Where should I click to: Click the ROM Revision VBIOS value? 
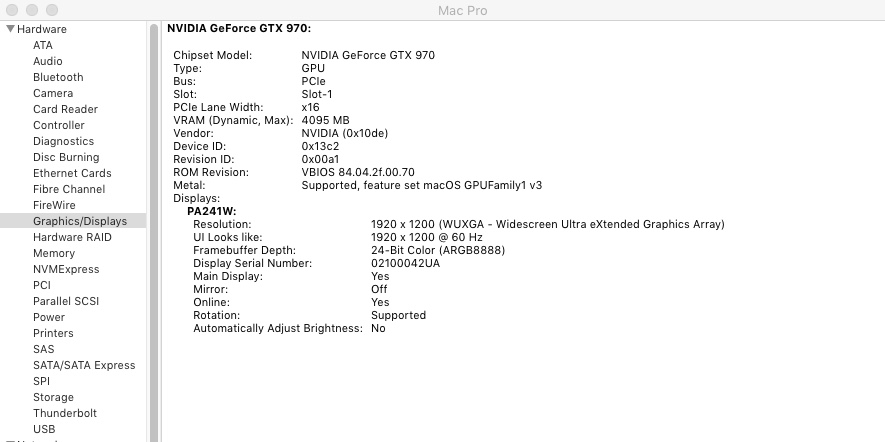pyautogui.click(x=358, y=172)
